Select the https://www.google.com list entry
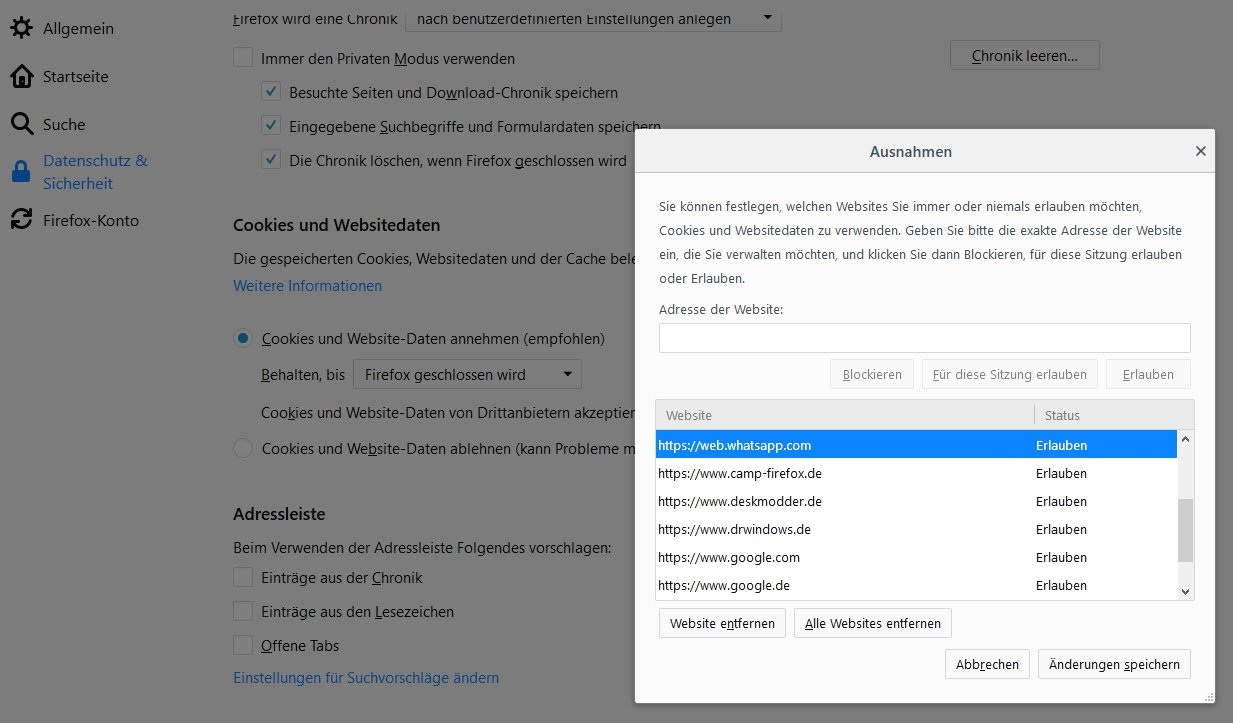The image size is (1233, 723). 729,557
